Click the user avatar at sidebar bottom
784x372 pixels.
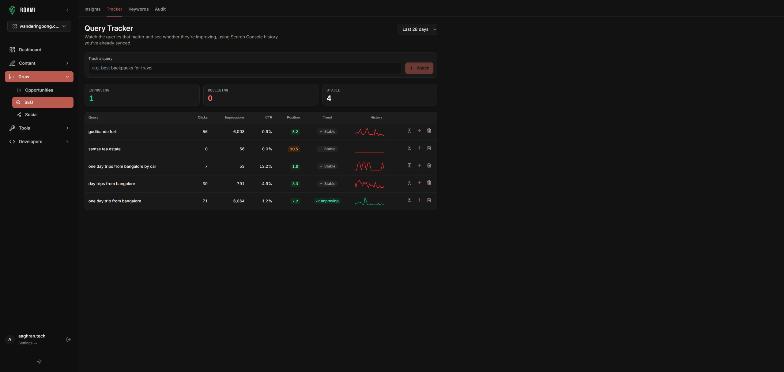click(x=10, y=340)
